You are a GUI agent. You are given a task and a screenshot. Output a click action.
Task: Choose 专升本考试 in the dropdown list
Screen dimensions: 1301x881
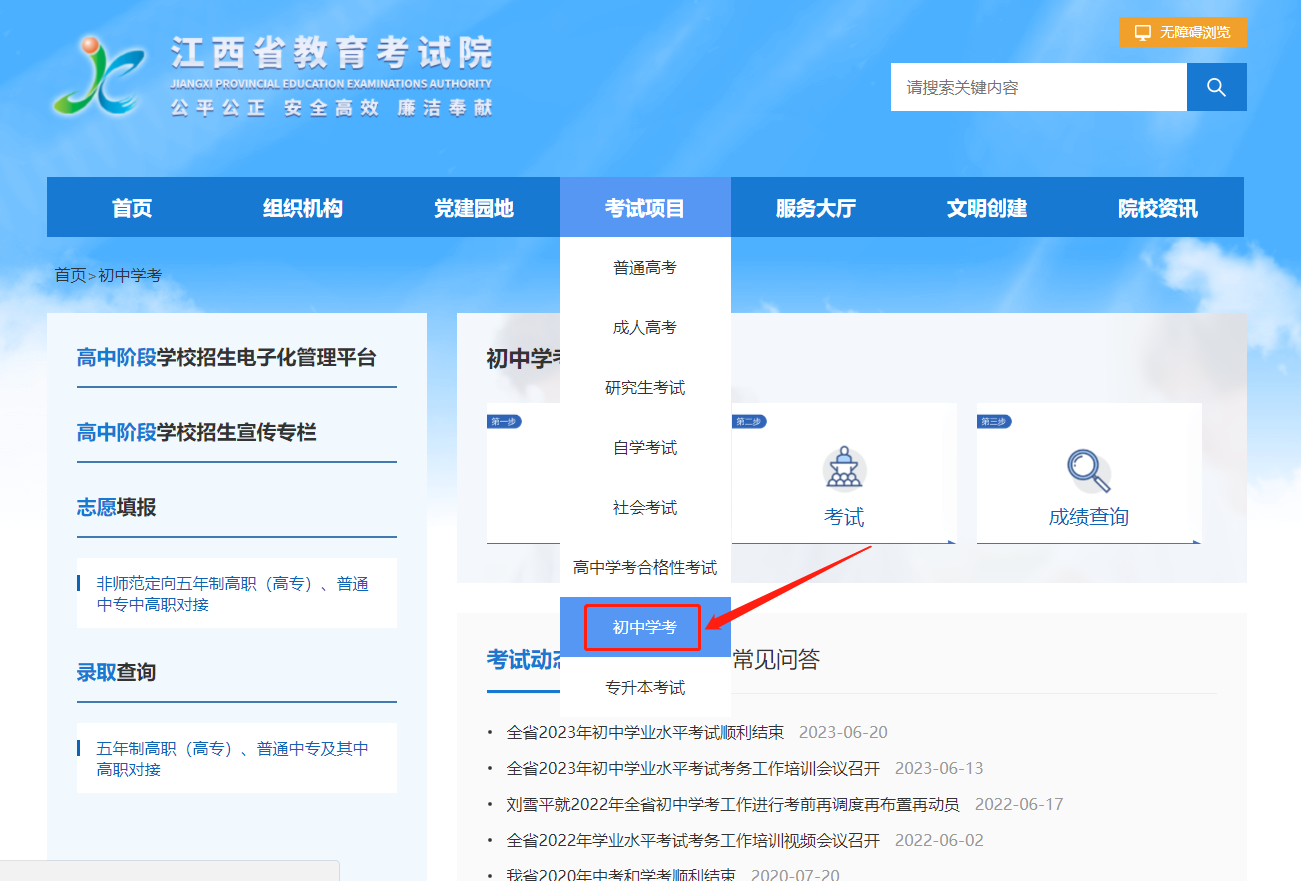click(x=645, y=686)
